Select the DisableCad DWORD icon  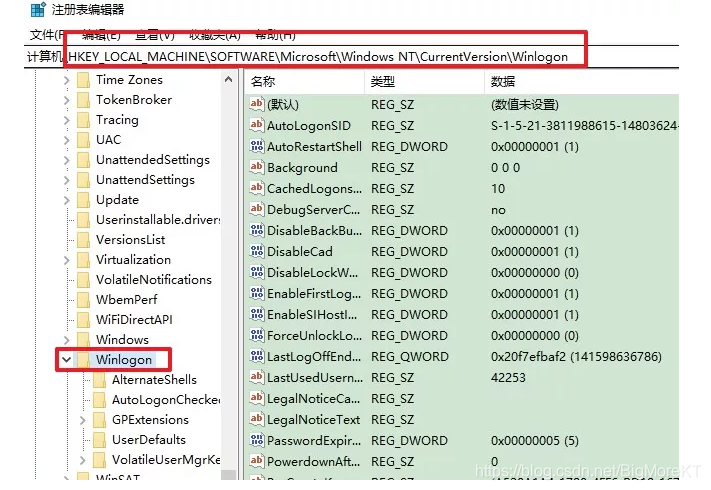point(257,251)
